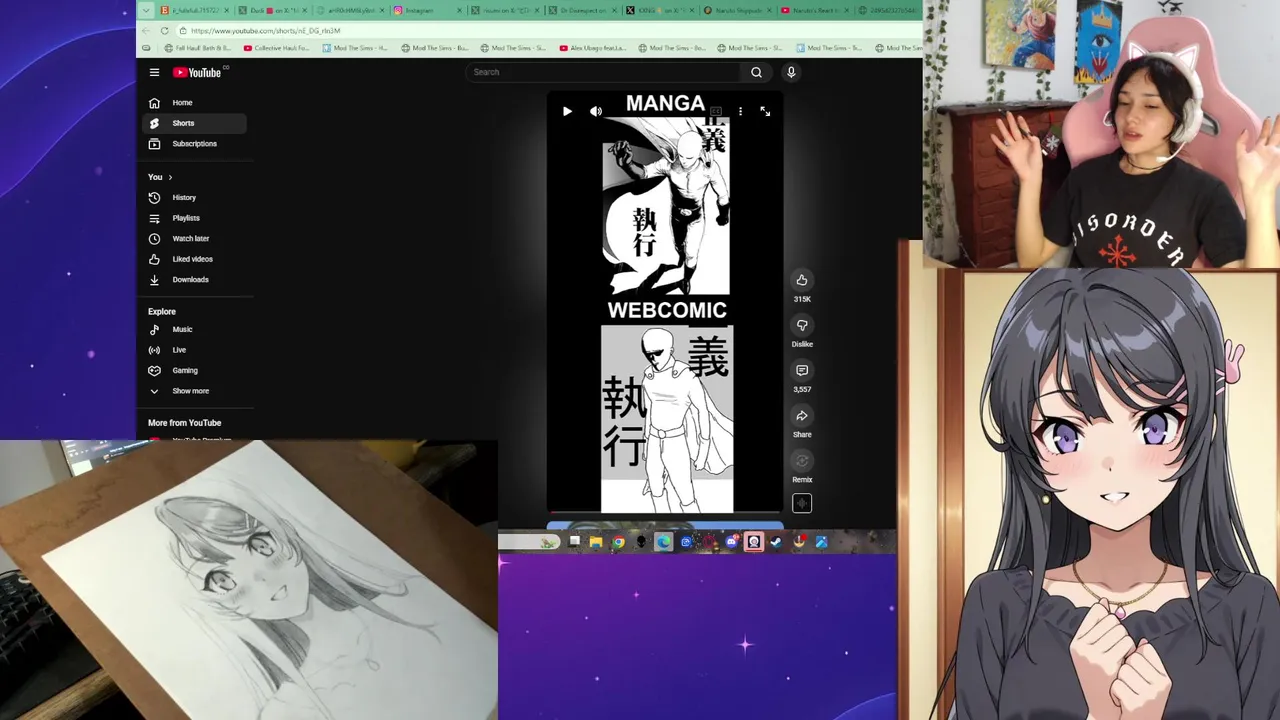Browse Music in Explore
Screen dimensions: 1280x720
point(195,329)
